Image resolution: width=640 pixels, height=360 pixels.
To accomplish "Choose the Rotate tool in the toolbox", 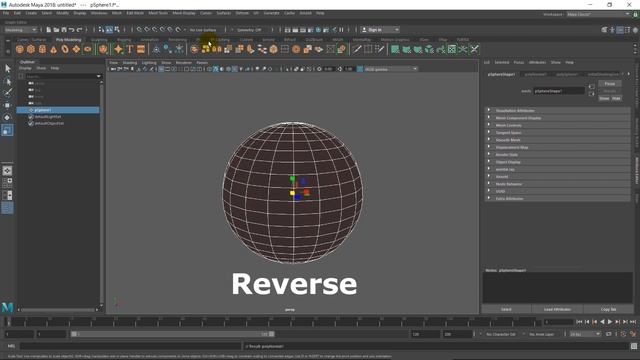I will tap(7, 118).
